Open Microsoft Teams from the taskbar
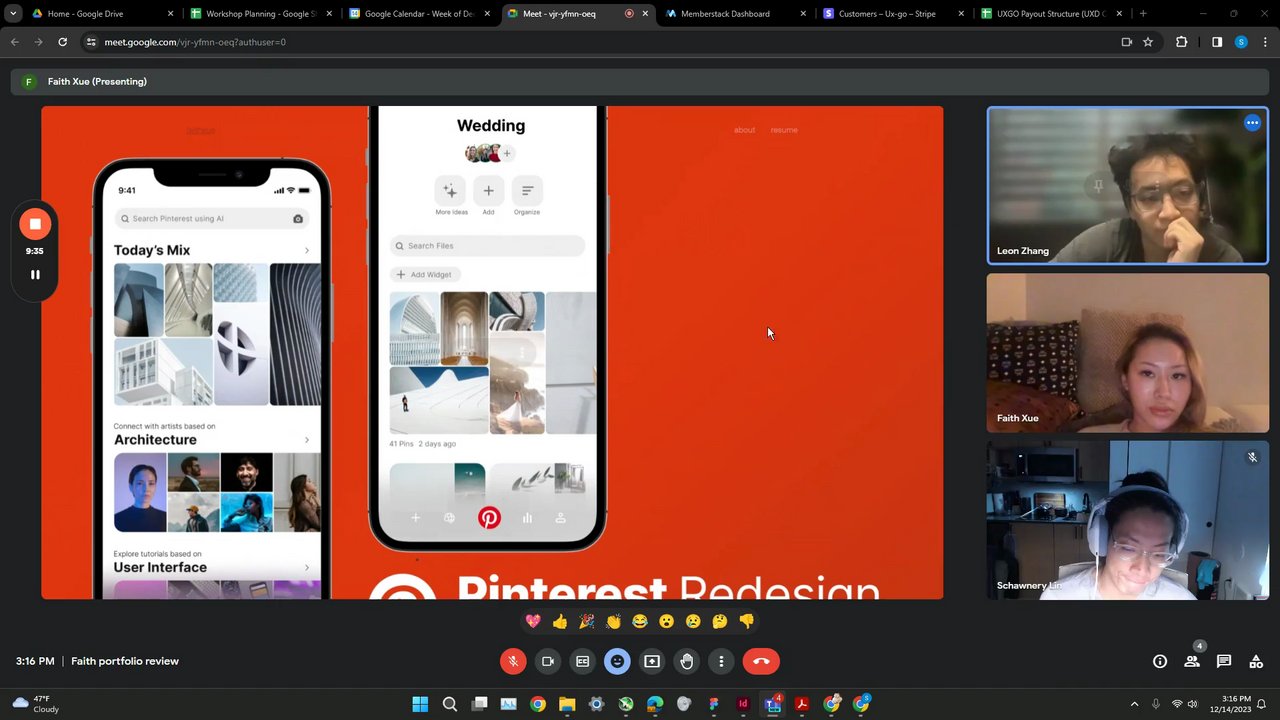The image size is (1280, 720). [773, 704]
